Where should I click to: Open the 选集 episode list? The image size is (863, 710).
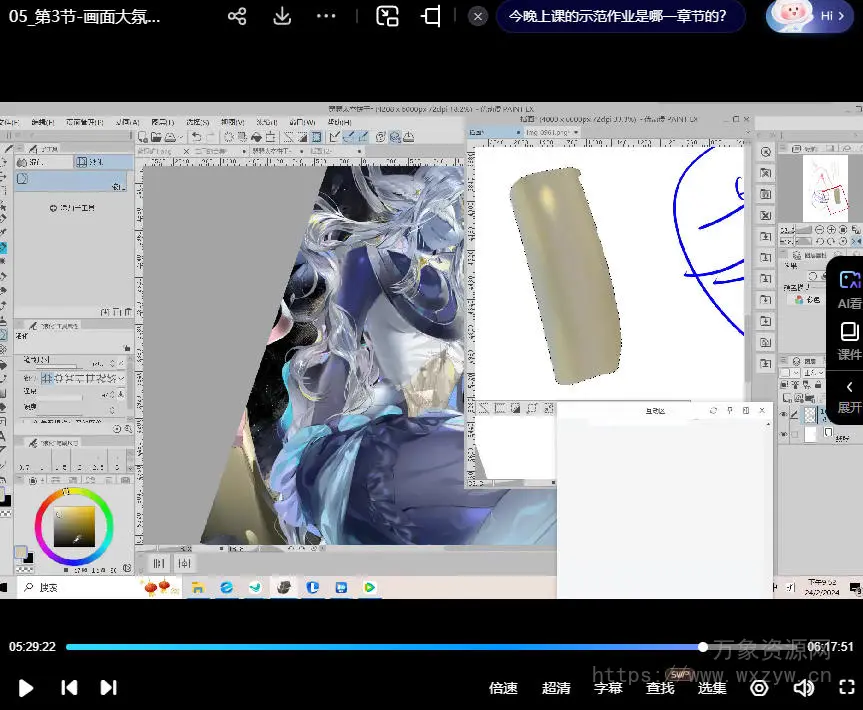tap(712, 688)
